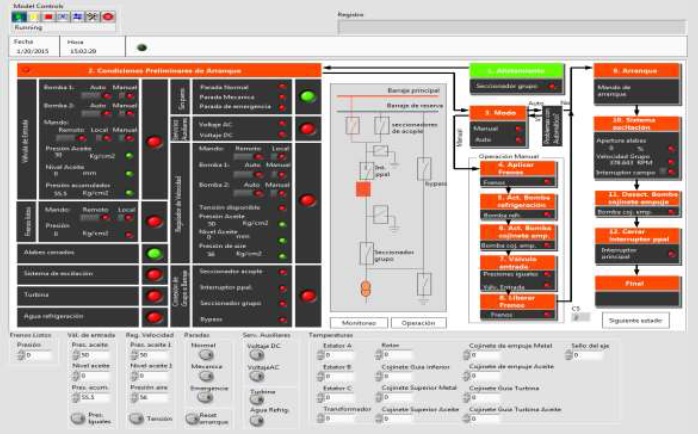Viewport: 700px width, 436px height.
Task: Toggle the Voltaje DC auxiliary switch
Action: [257, 355]
